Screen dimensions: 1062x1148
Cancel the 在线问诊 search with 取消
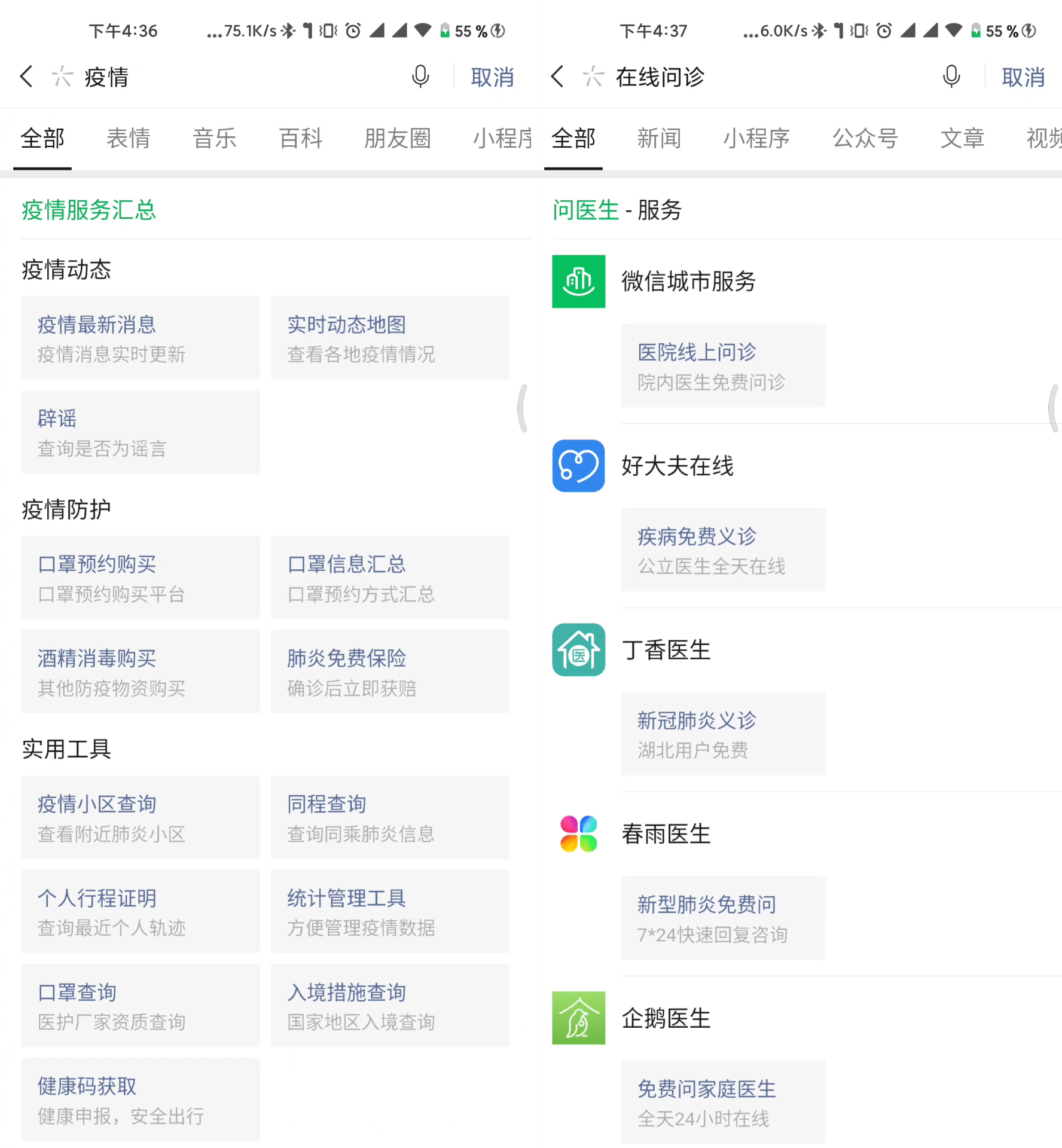[1023, 77]
